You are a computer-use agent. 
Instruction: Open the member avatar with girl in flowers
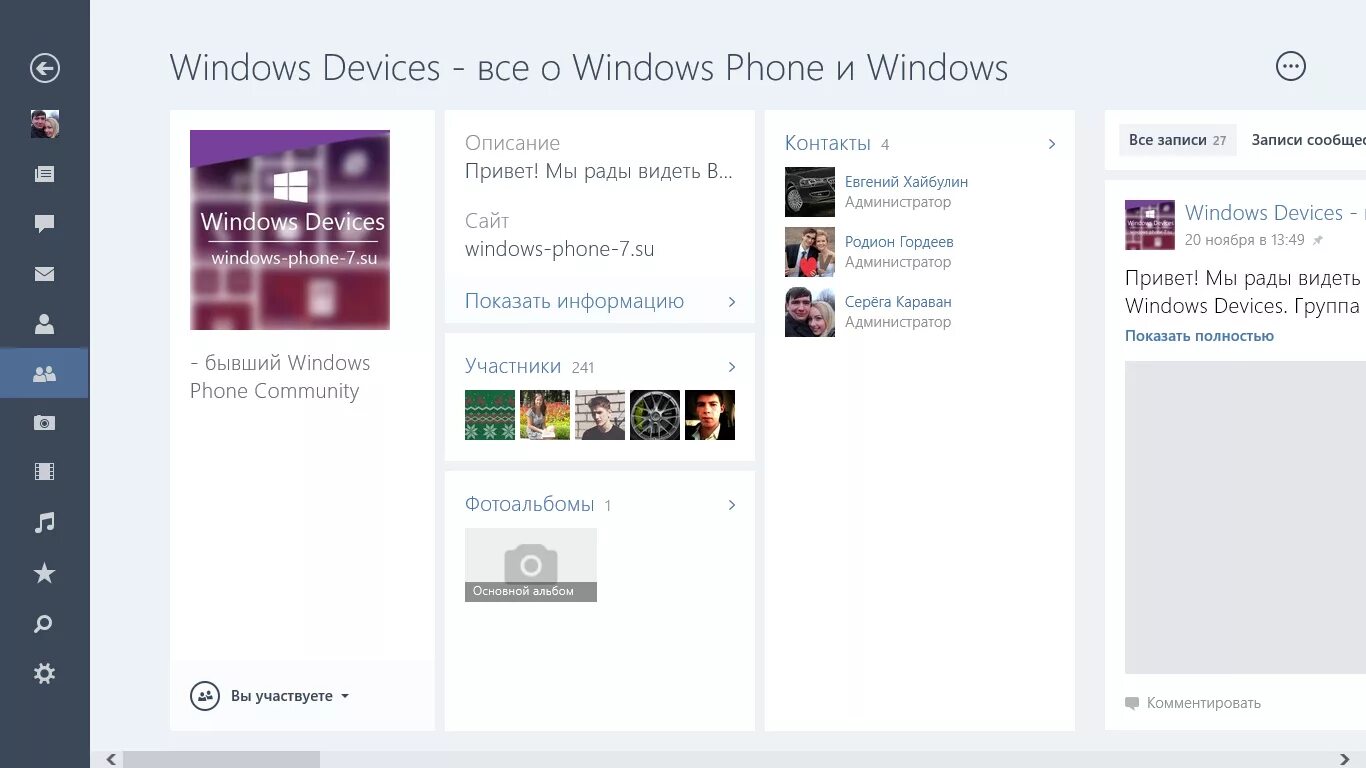(545, 415)
